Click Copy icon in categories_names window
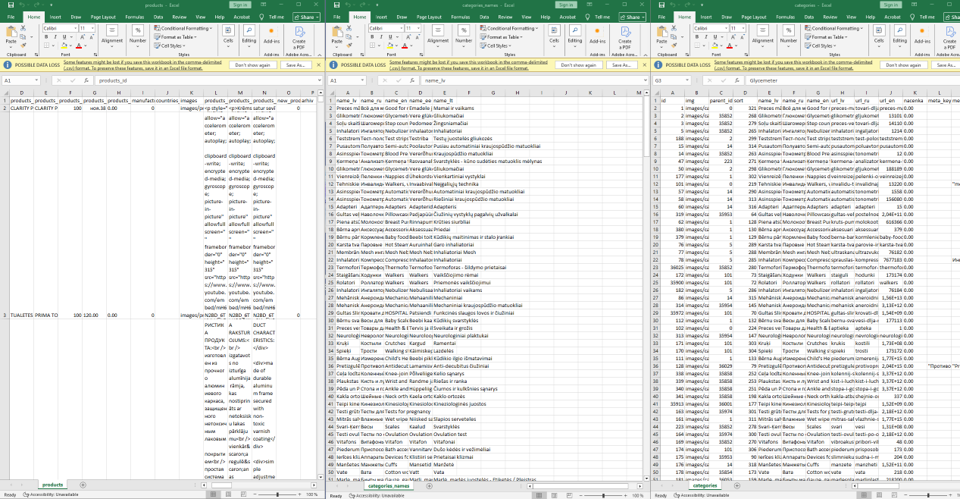The height and width of the screenshot is (499, 960). tap(349, 37)
